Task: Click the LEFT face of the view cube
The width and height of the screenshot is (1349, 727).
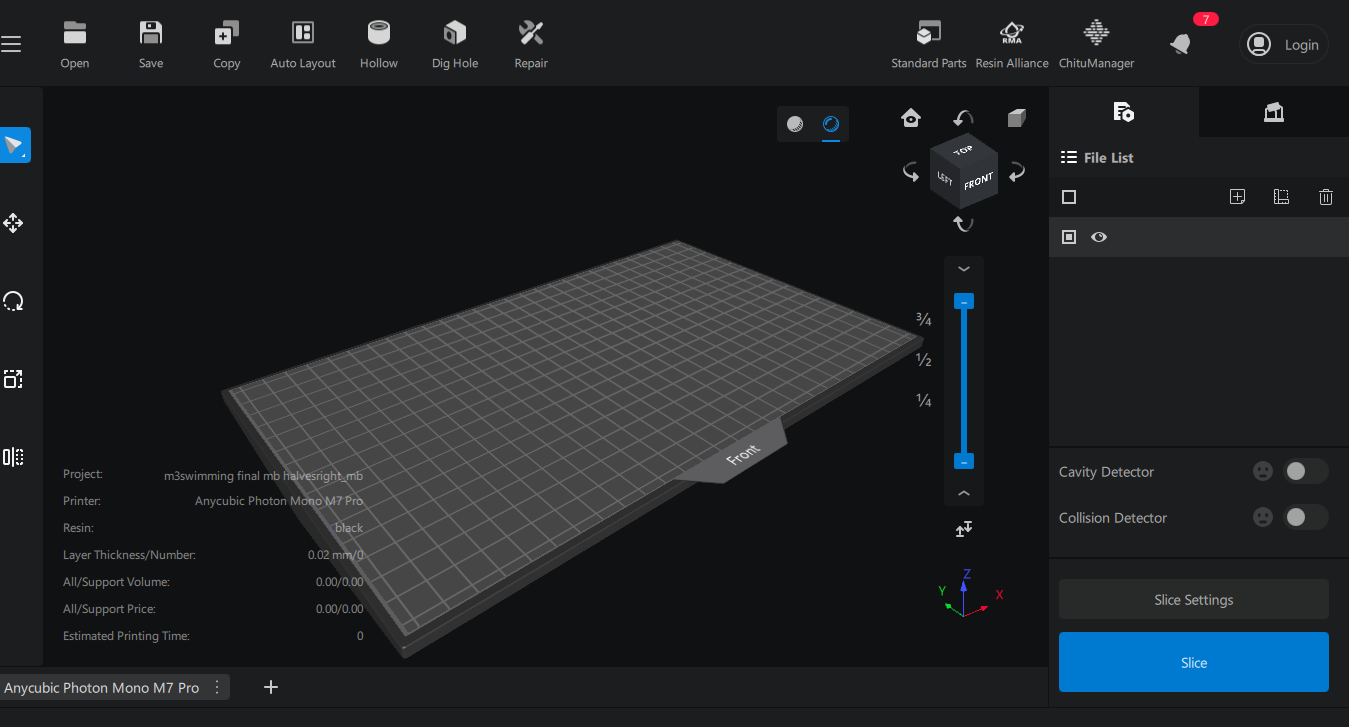Action: 945,178
